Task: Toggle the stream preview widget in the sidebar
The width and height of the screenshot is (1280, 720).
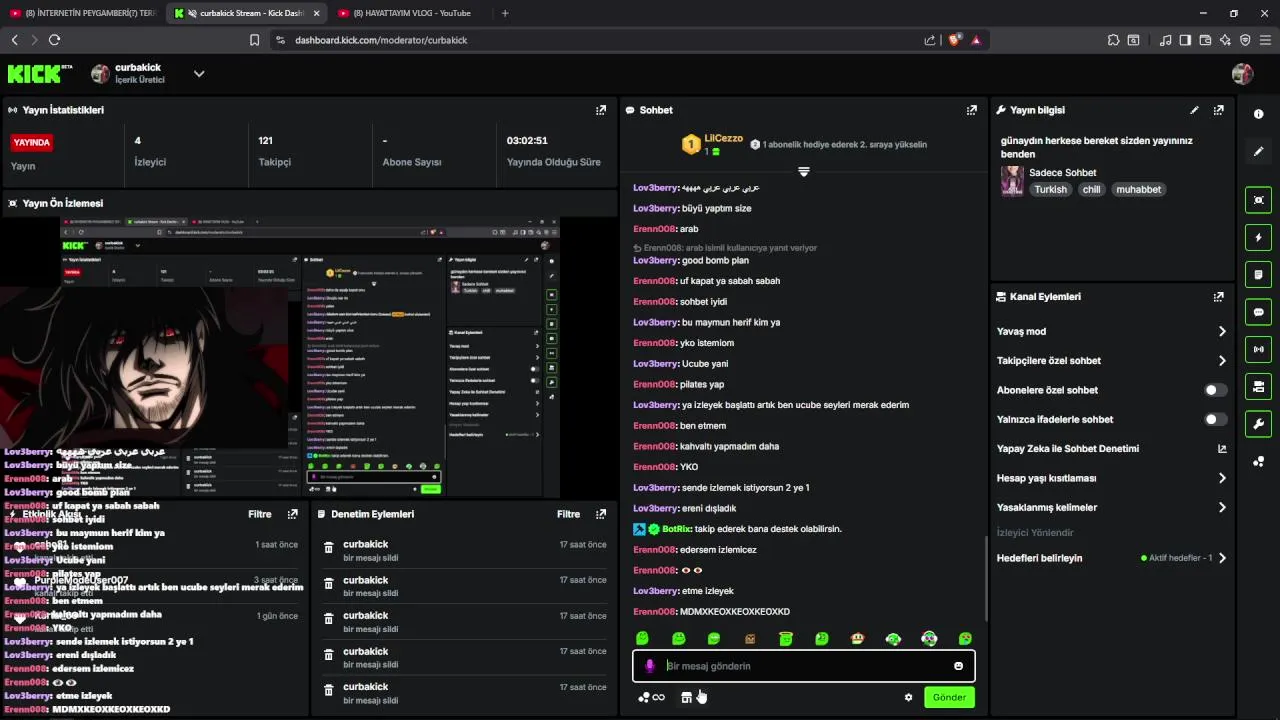Action: click(1258, 200)
